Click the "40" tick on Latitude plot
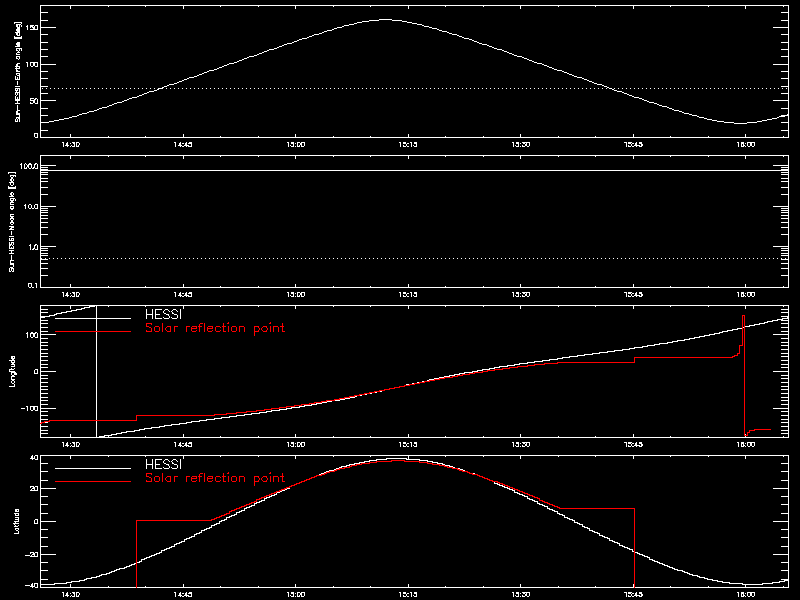Viewport: 800px width, 600px height. [x=34, y=458]
